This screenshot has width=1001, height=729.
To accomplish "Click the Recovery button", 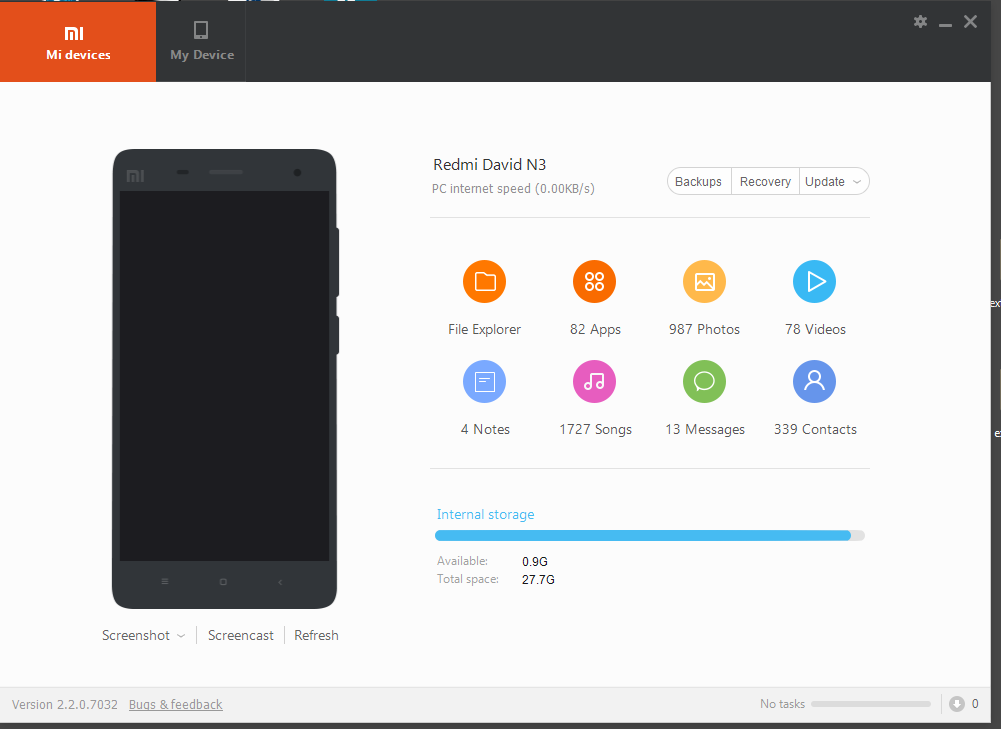I will click(765, 181).
